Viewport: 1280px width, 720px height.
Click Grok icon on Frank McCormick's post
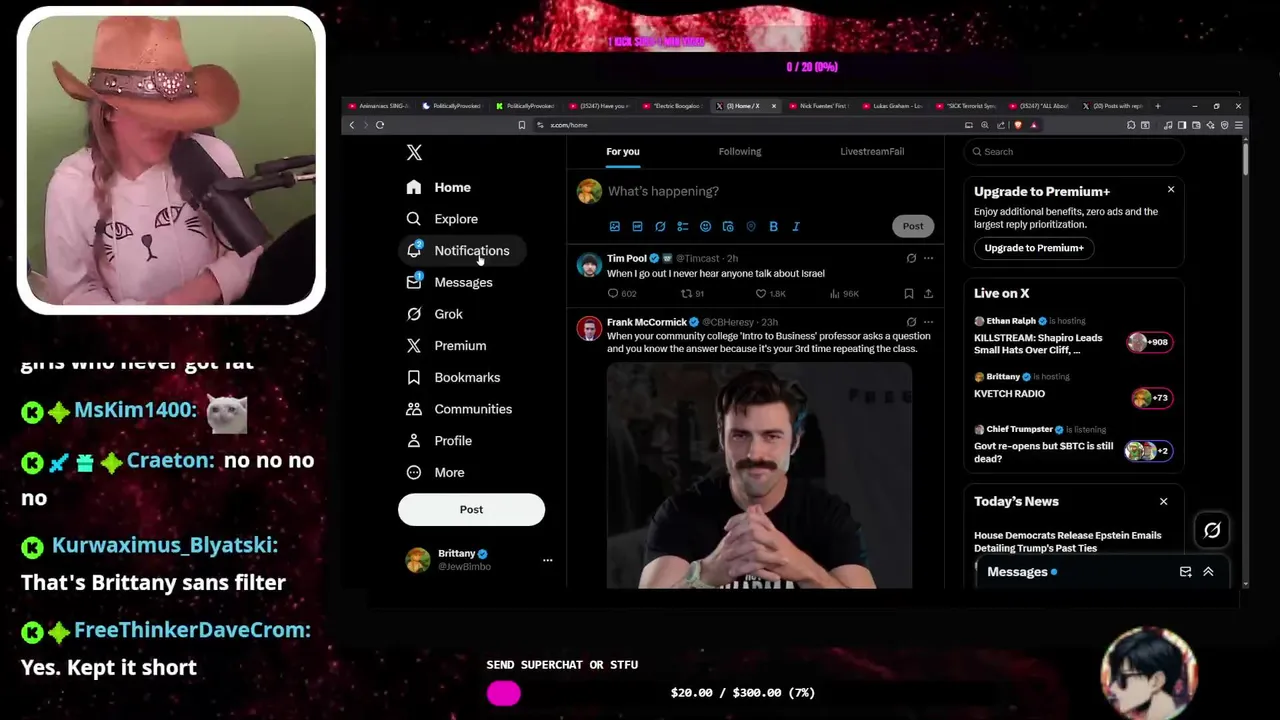point(911,322)
